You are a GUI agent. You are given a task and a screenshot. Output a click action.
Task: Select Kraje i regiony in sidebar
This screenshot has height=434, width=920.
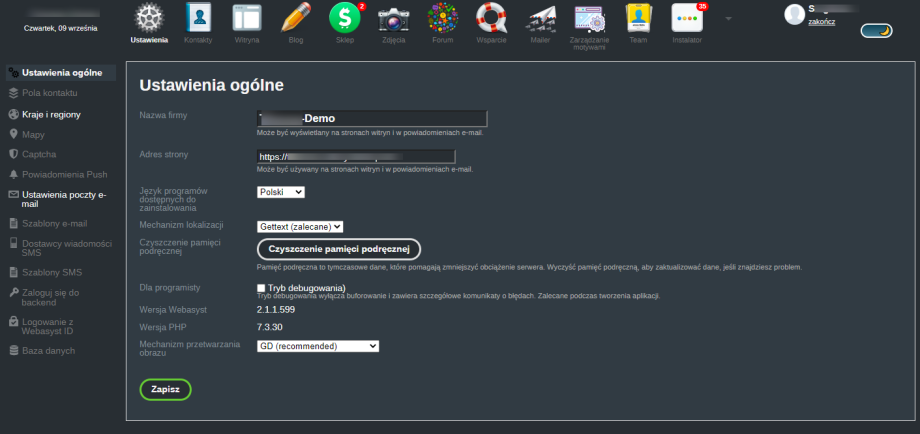(51, 114)
